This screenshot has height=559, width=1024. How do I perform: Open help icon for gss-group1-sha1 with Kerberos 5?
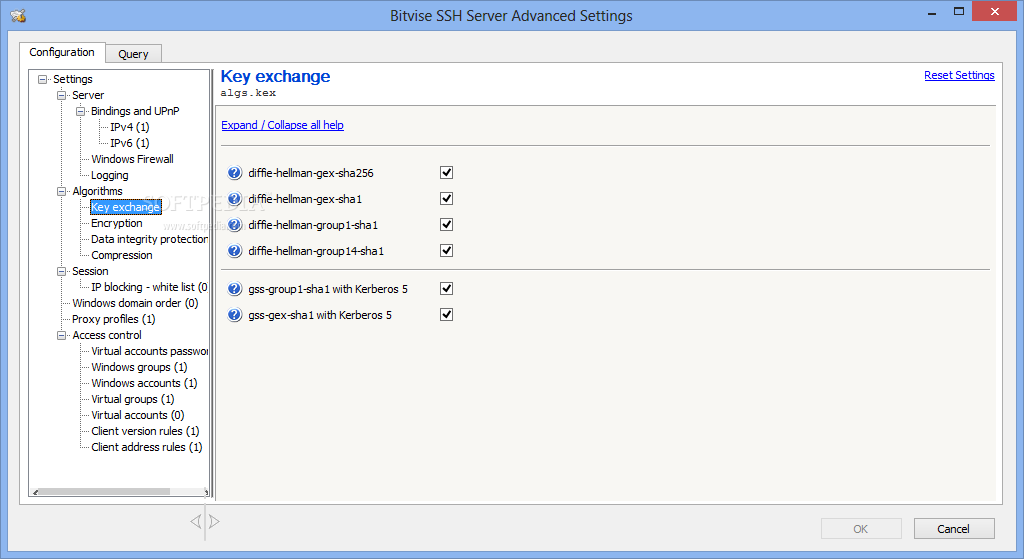(234, 289)
